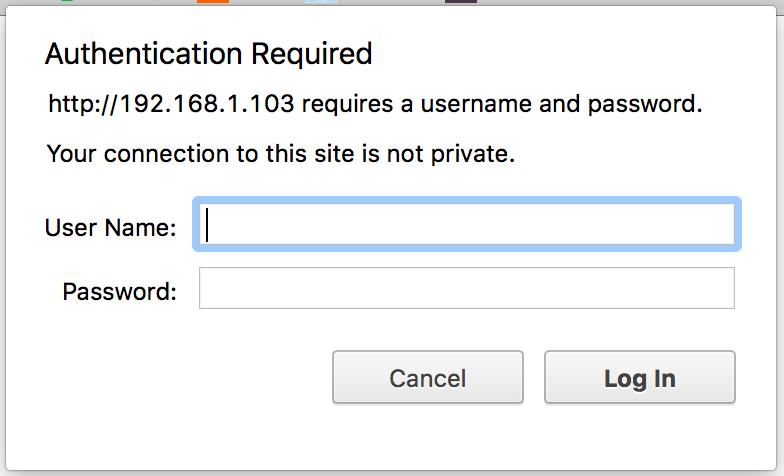
Task: Click "requires a username and password" text
Action: coord(500,104)
